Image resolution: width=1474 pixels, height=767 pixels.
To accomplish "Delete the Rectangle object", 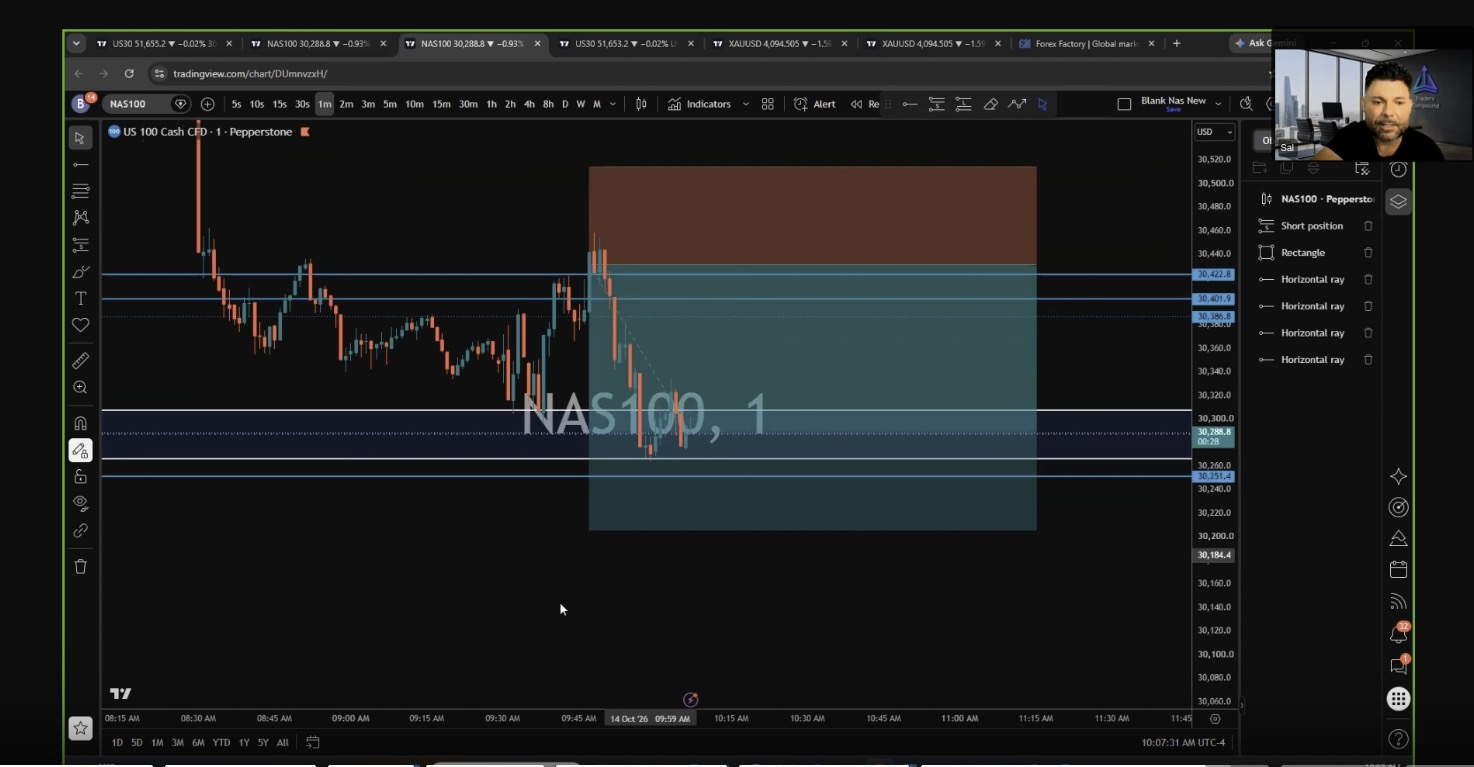I will [1368, 253].
